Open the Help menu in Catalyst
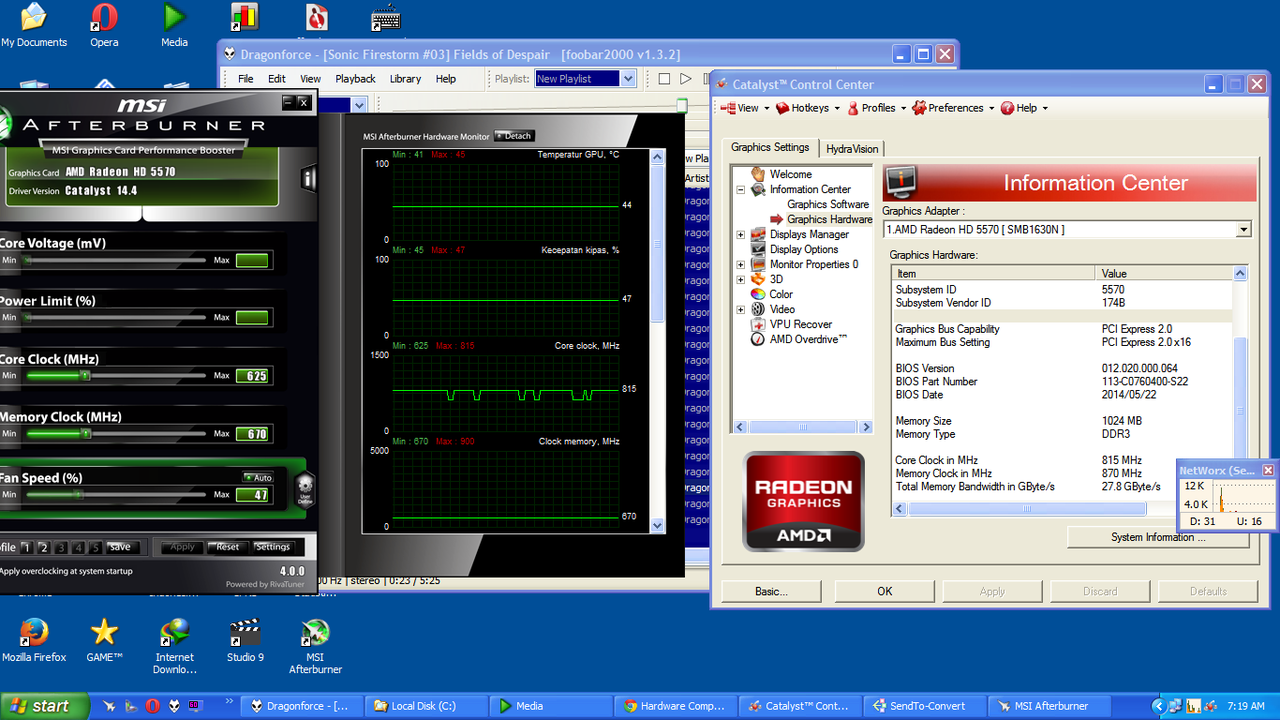This screenshot has height=720, width=1280. (x=1025, y=108)
